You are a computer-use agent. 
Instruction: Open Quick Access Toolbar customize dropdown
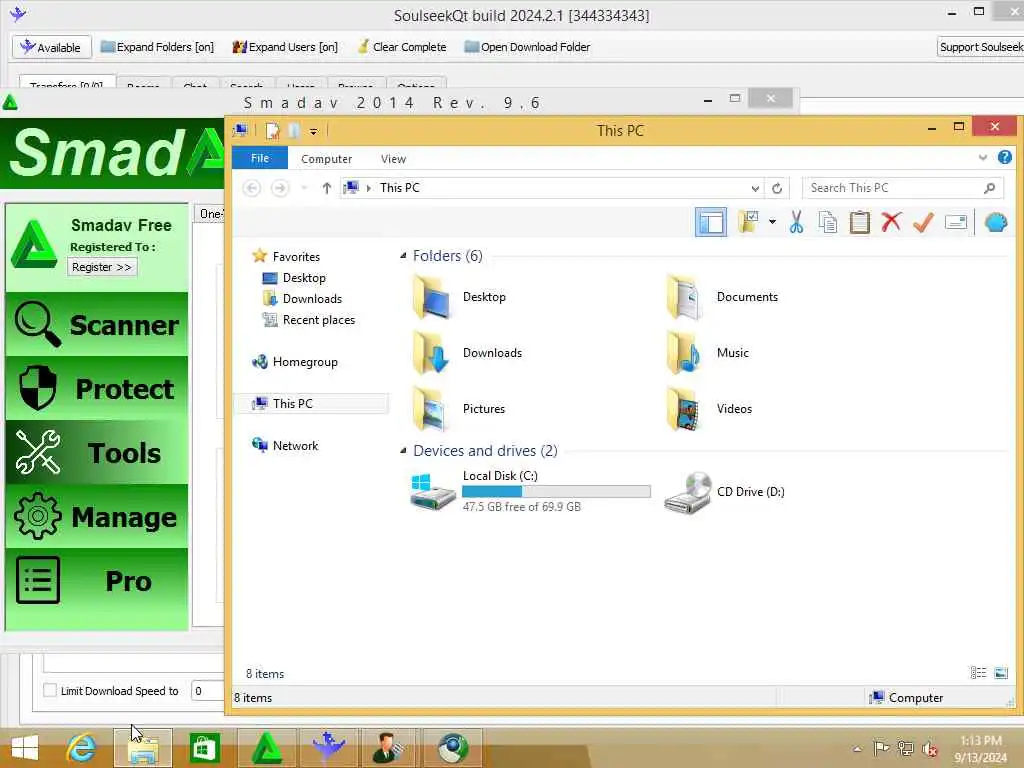(x=313, y=131)
